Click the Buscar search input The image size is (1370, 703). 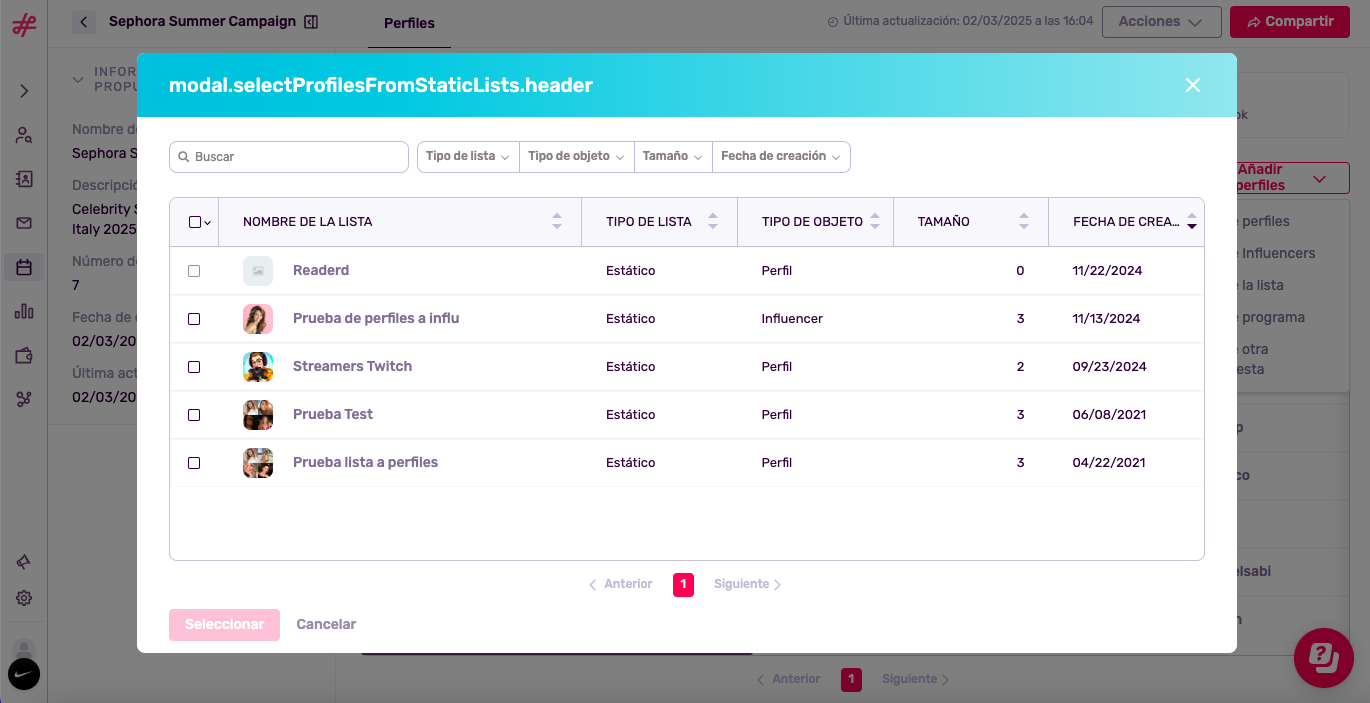point(289,157)
